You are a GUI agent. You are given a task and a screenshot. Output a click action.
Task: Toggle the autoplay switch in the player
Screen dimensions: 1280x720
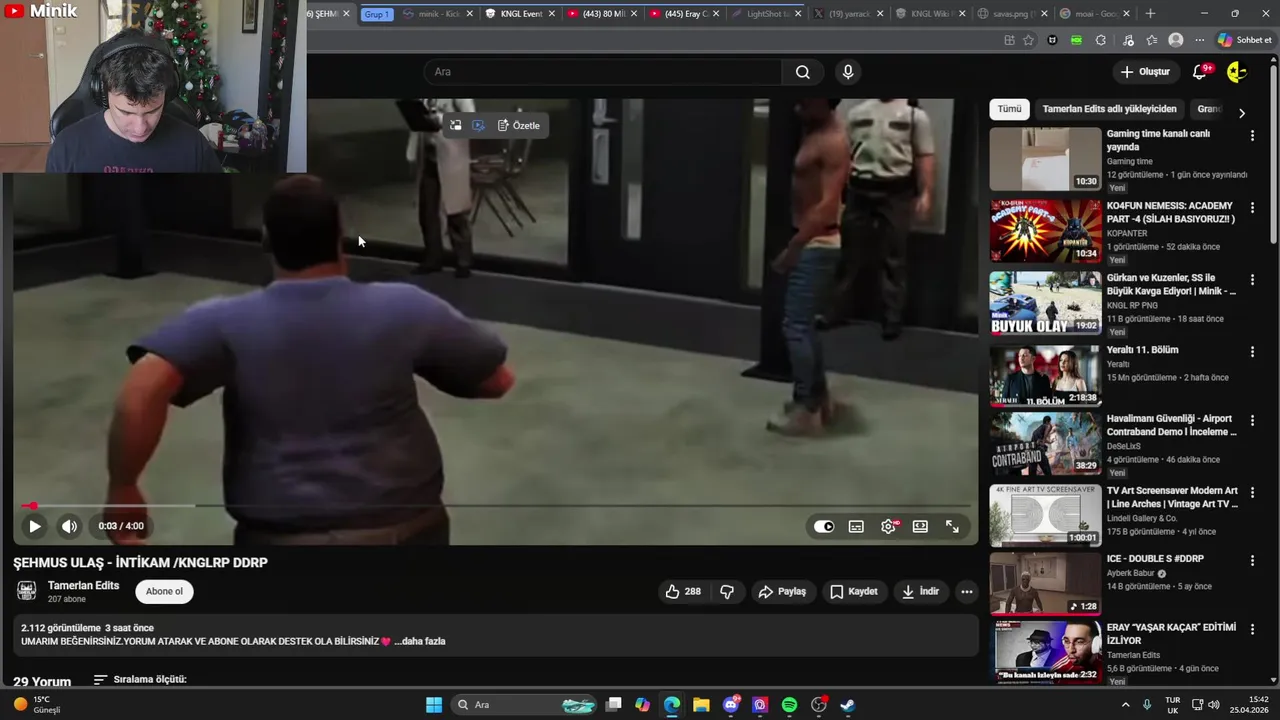click(x=824, y=526)
